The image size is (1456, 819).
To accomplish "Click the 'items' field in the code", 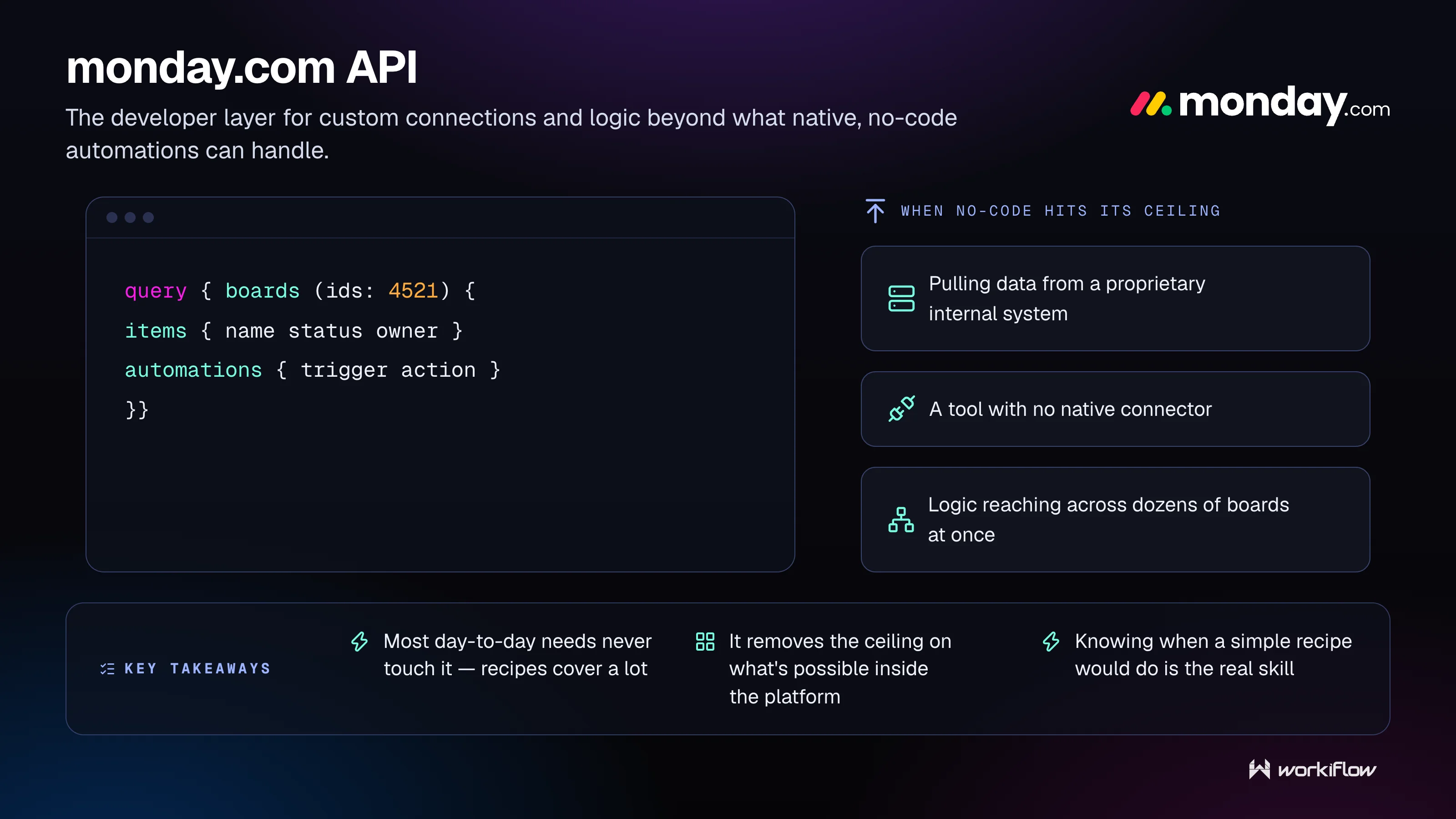I will (156, 331).
